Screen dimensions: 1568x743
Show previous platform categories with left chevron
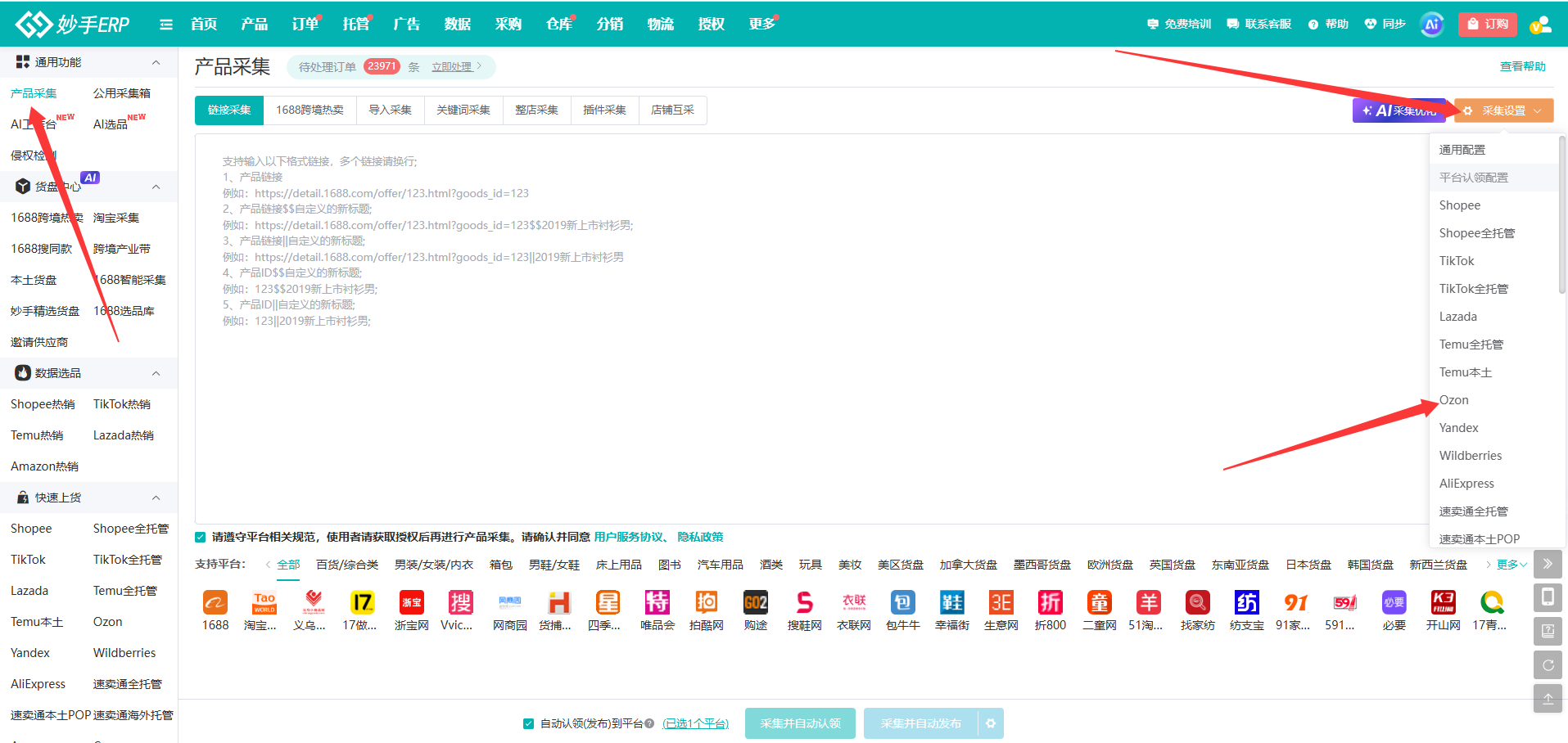[x=268, y=565]
